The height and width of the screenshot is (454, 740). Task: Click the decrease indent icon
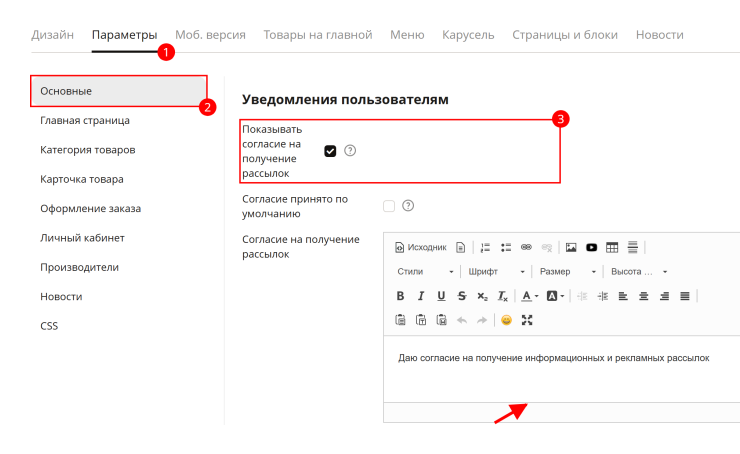point(582,296)
